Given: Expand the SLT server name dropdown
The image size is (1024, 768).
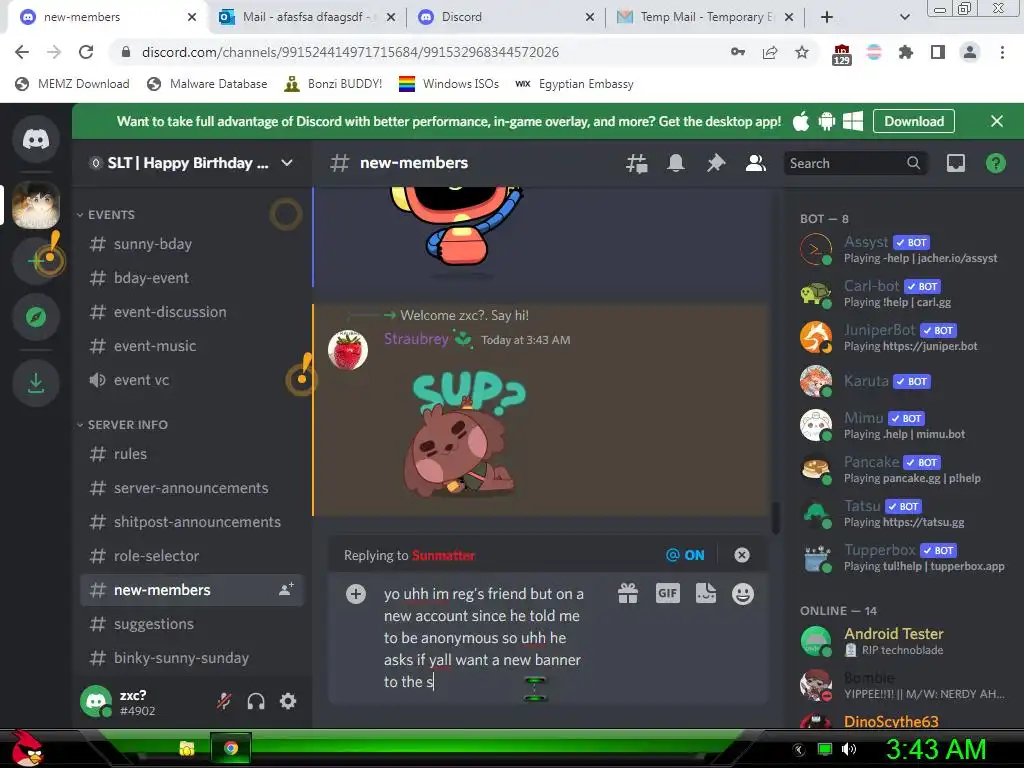Looking at the screenshot, I should 287,163.
